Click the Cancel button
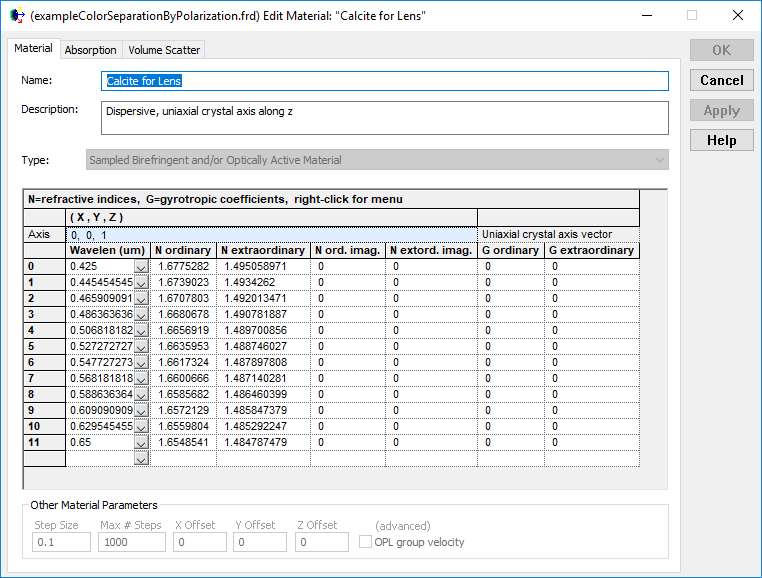The width and height of the screenshot is (762, 578). click(x=721, y=80)
